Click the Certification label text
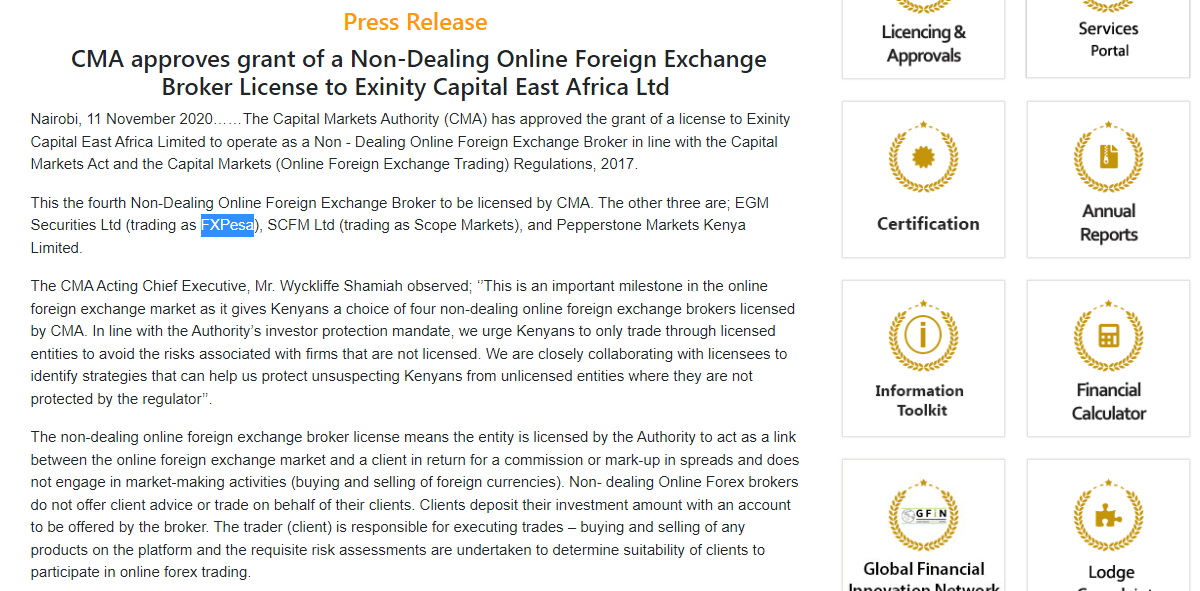Screen dimensions: 1200x591 [928, 224]
